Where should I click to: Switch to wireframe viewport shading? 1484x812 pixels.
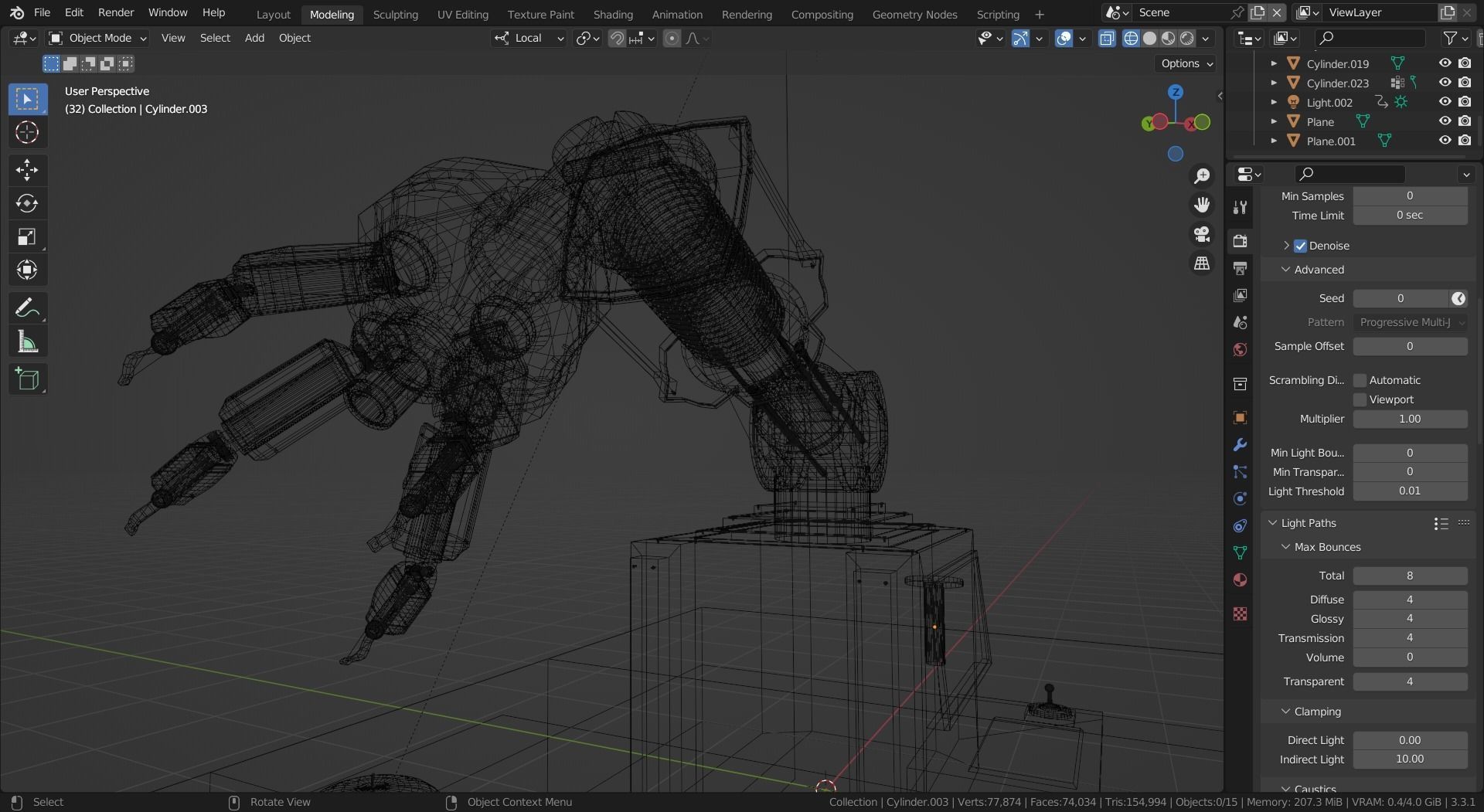click(x=1131, y=39)
